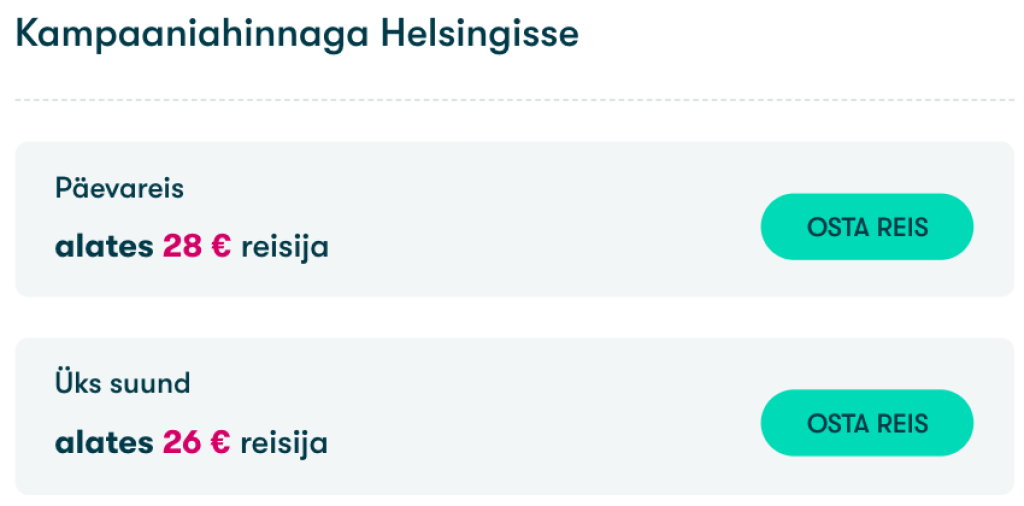Click reisija text beside 26 € price
This screenshot has width=1024, height=506.
tap(284, 442)
